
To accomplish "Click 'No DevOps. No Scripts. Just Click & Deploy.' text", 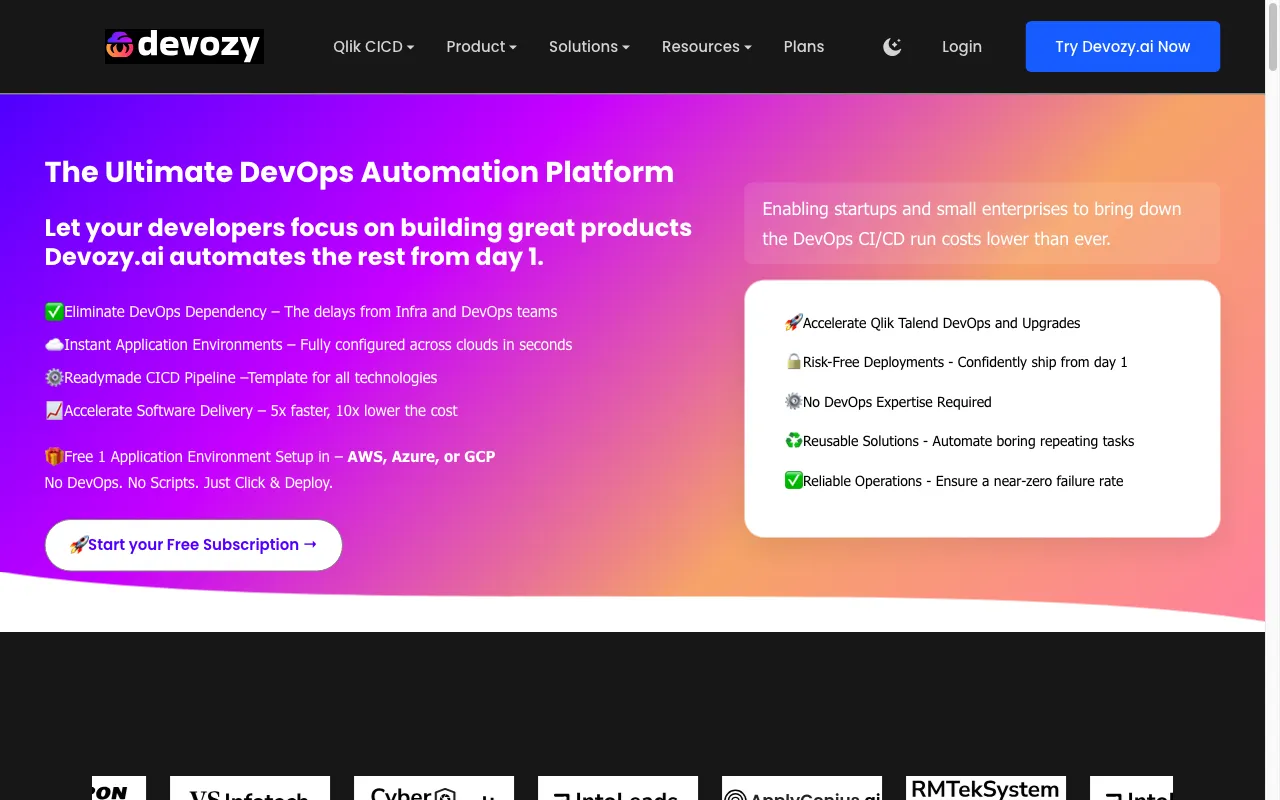I will [189, 483].
